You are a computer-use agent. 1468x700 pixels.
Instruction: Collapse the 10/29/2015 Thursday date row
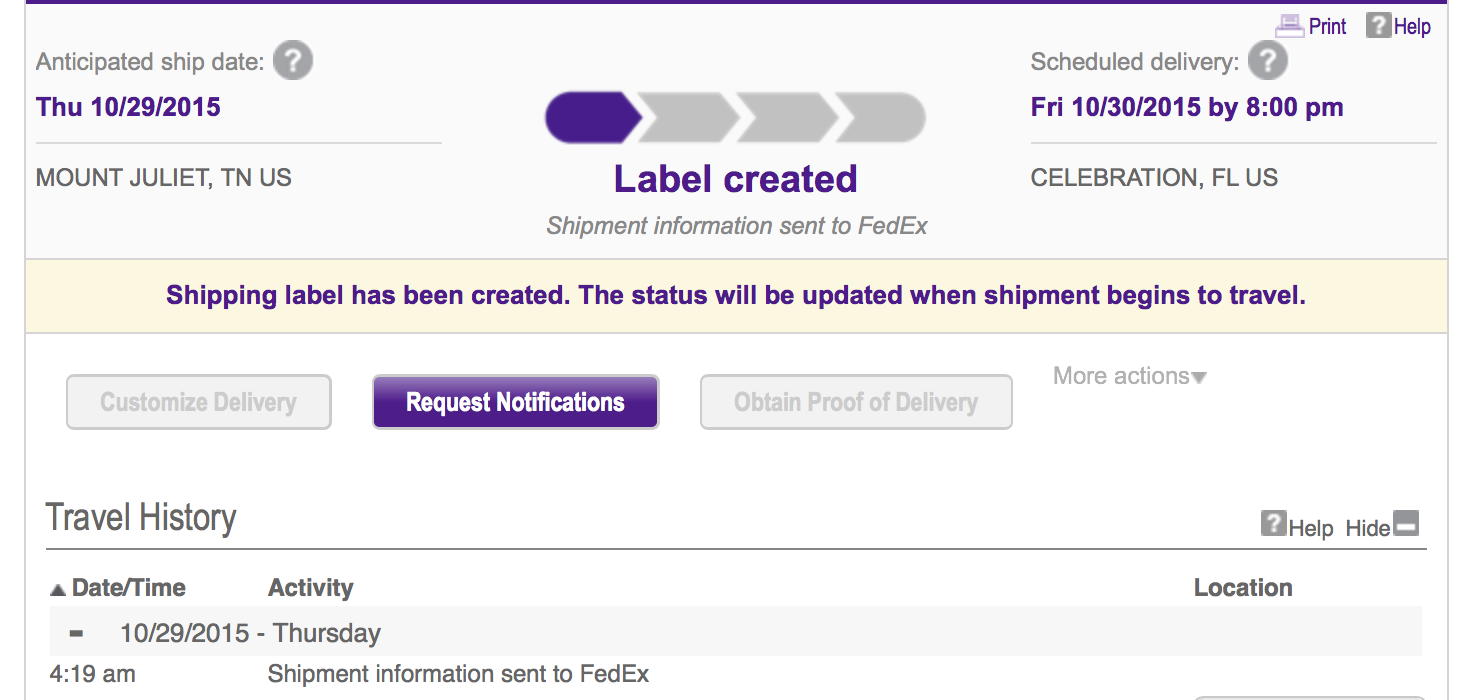[76, 634]
